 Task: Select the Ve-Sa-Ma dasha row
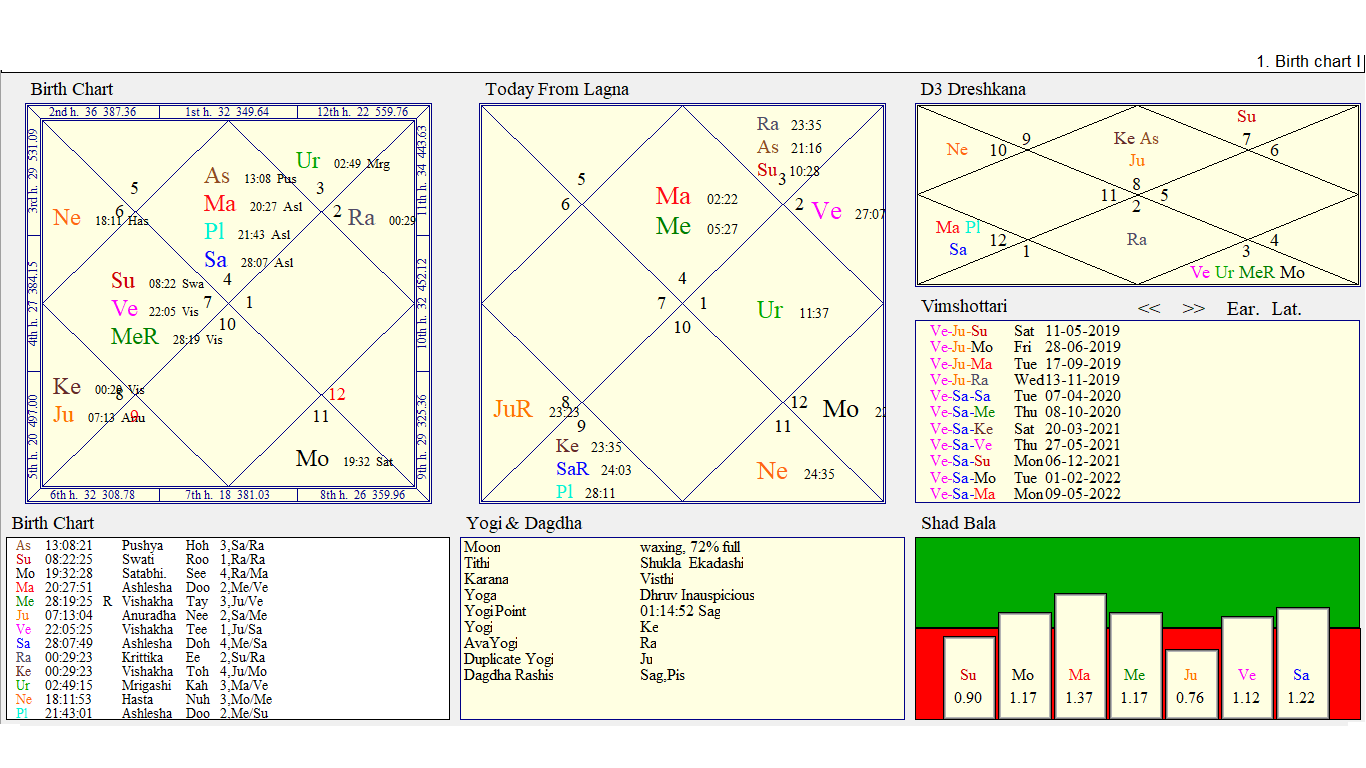coord(1026,494)
